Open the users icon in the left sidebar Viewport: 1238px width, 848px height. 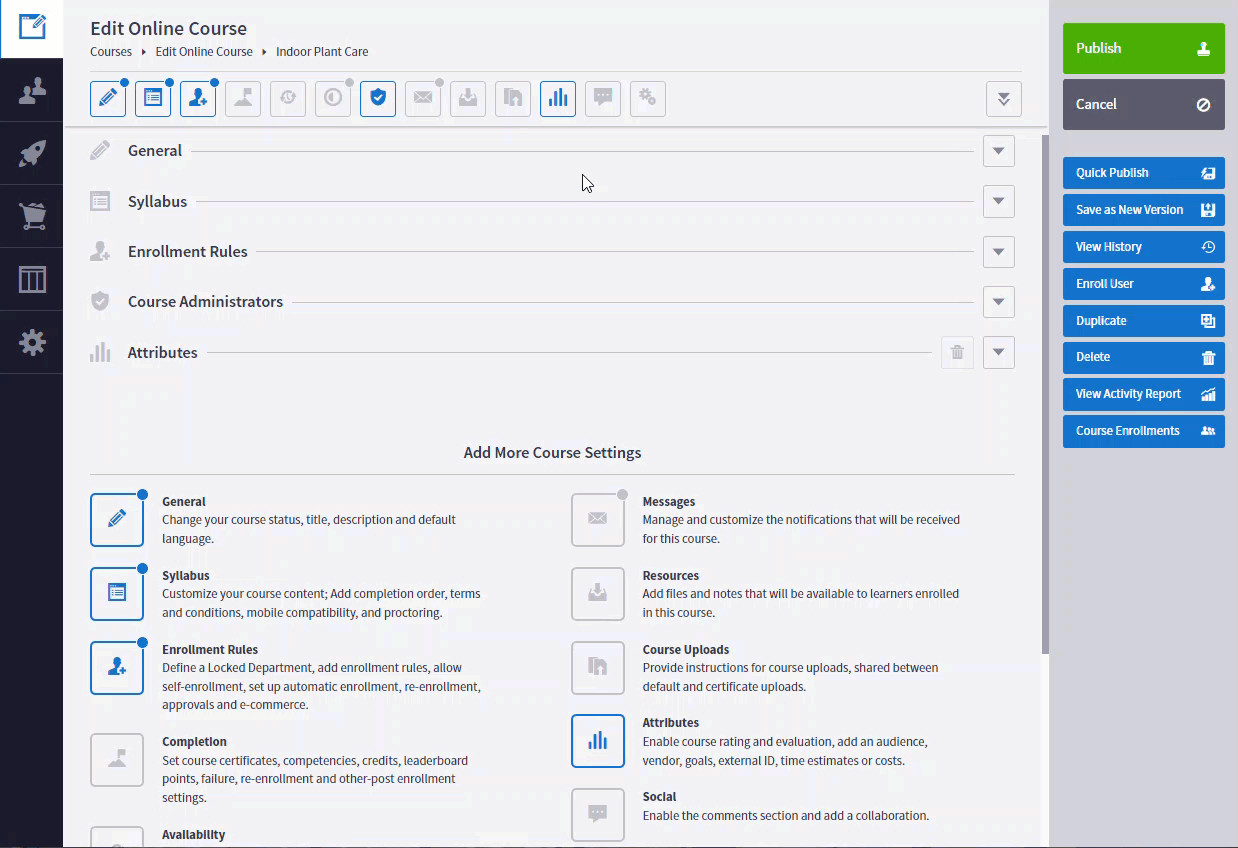[32, 91]
